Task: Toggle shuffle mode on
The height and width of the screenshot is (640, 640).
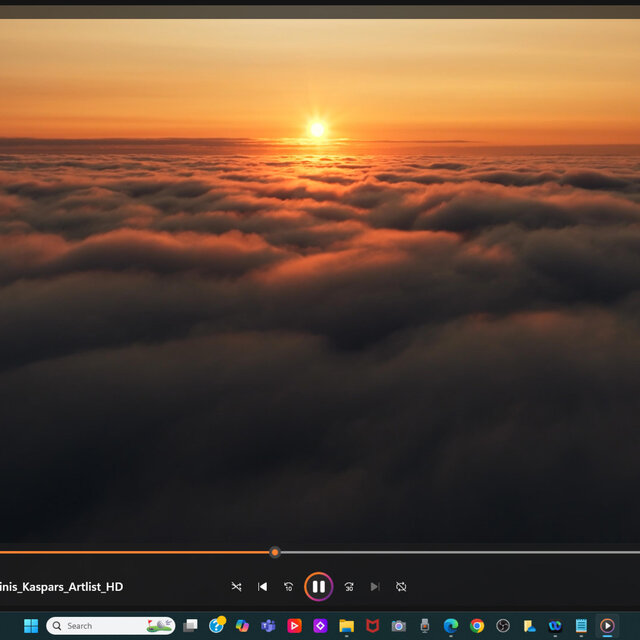Action: pyautogui.click(x=236, y=587)
